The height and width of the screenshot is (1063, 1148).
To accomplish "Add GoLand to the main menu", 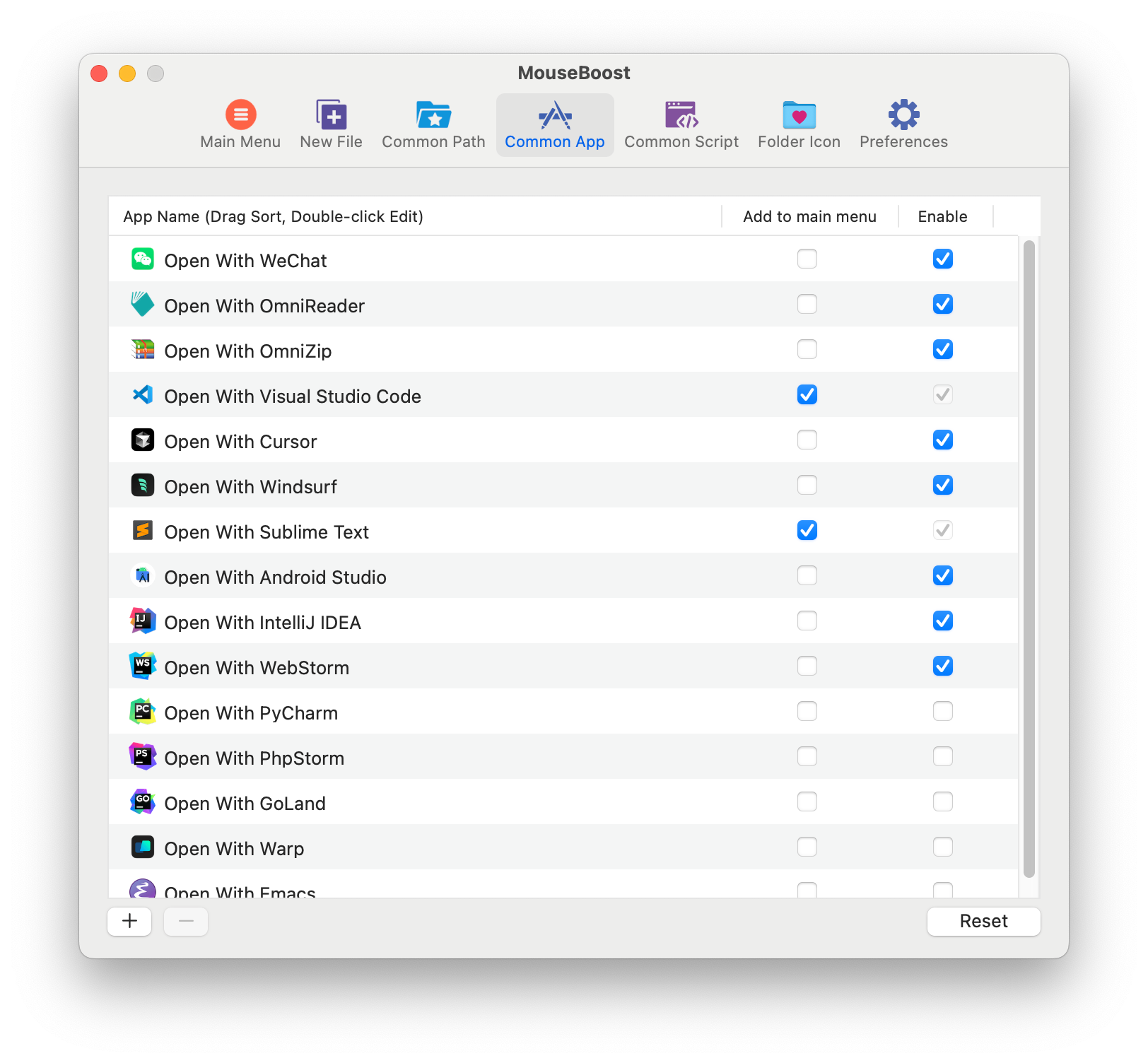I will click(x=807, y=802).
